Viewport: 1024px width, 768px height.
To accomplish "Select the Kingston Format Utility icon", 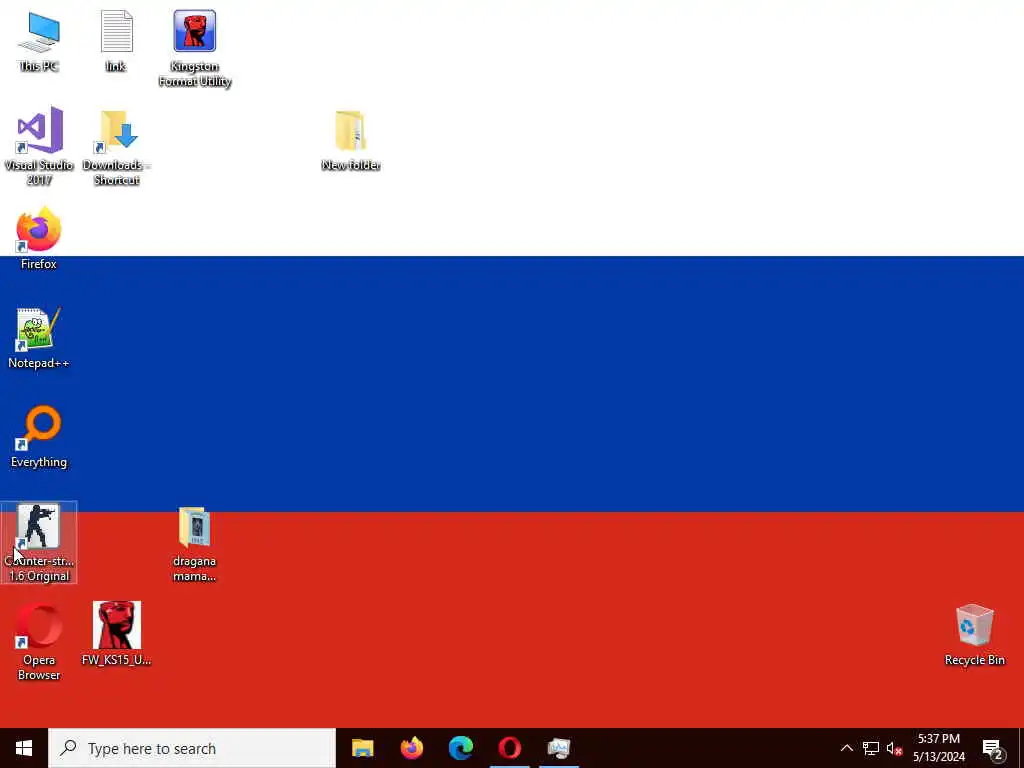I will (195, 48).
